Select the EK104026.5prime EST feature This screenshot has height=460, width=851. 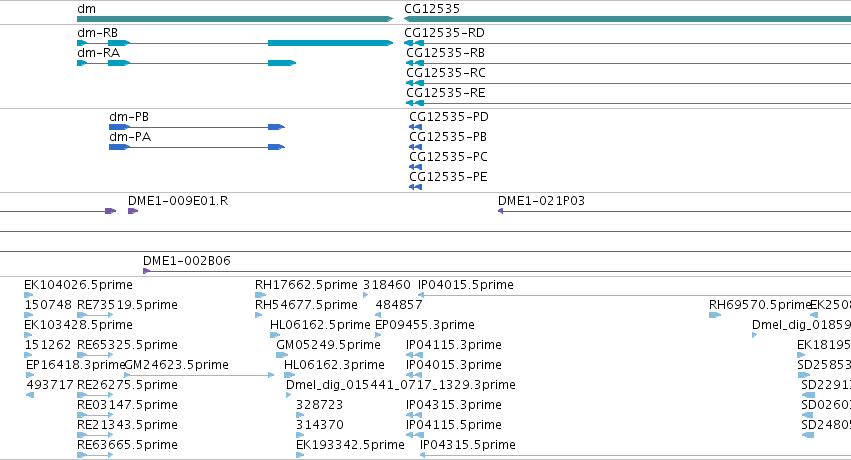tap(29, 295)
